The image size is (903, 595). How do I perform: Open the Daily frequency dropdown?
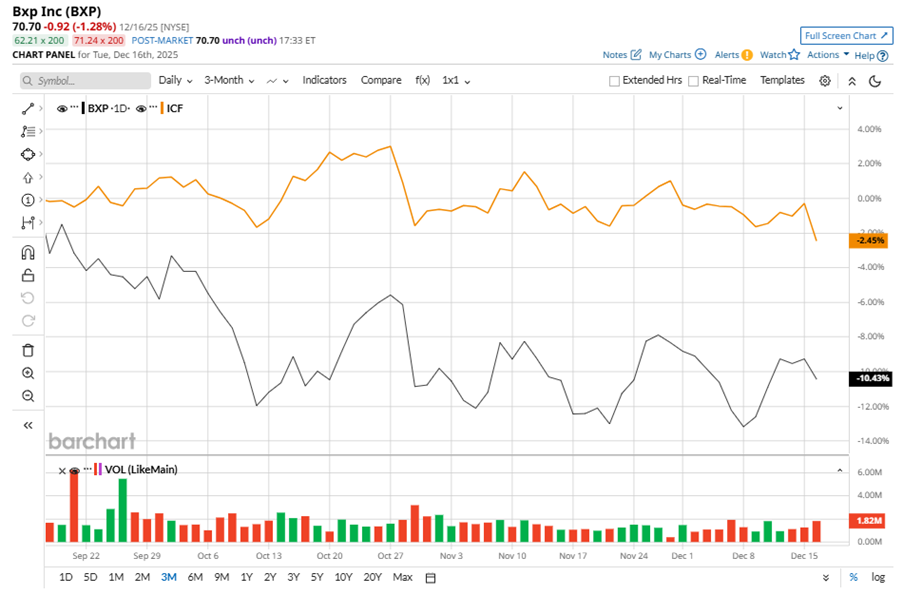(175, 80)
